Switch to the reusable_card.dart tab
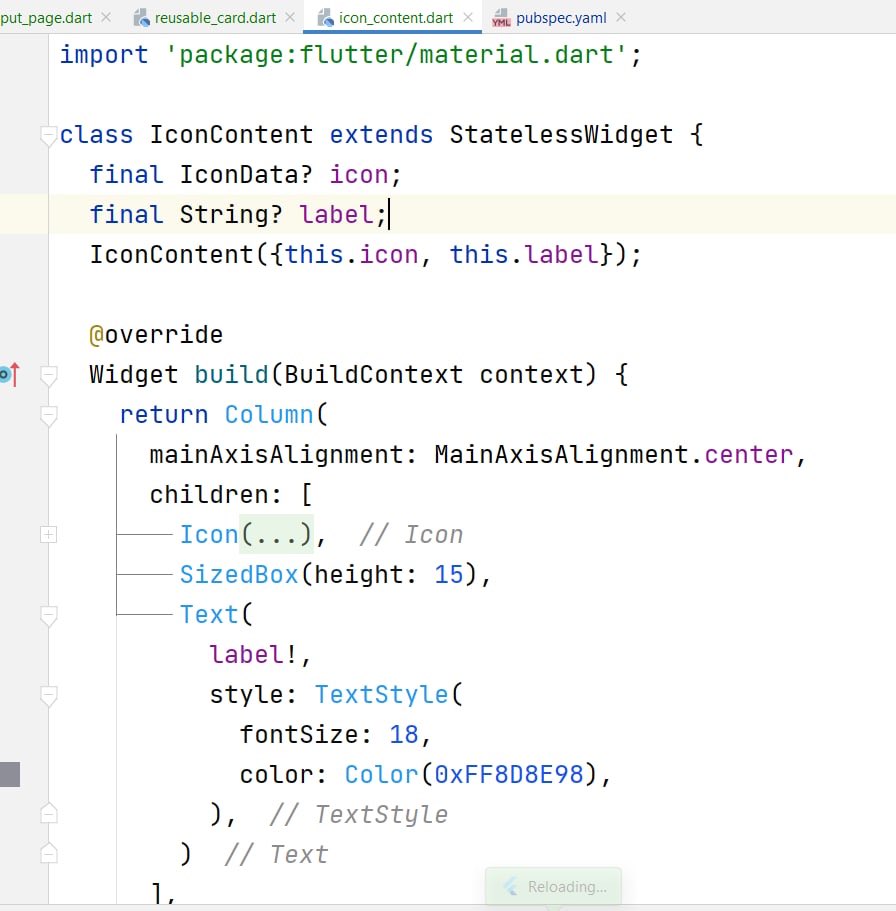The height and width of the screenshot is (911, 896). (x=216, y=18)
